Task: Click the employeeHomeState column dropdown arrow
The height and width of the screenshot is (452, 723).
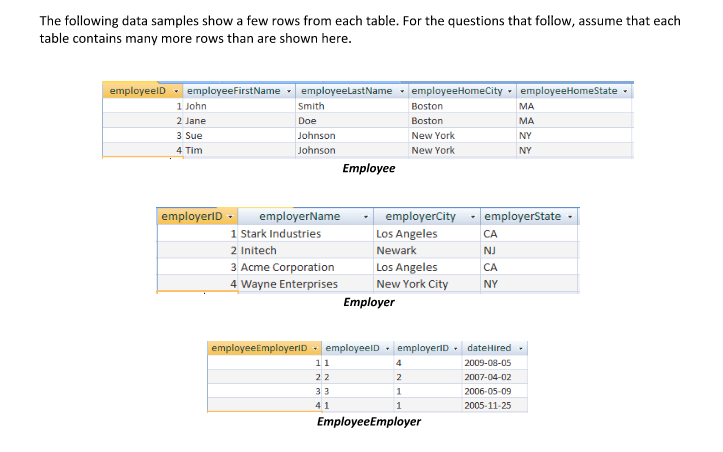Action: [x=626, y=92]
